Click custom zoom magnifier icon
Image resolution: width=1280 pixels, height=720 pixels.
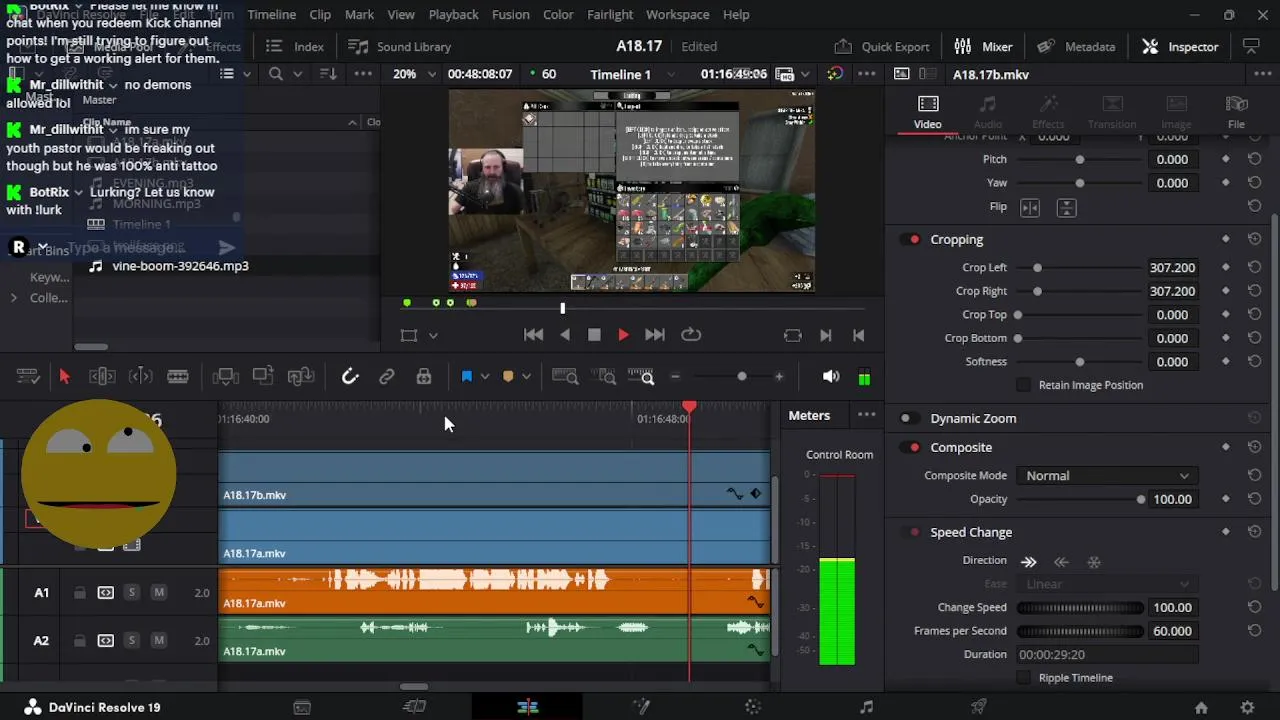641,376
